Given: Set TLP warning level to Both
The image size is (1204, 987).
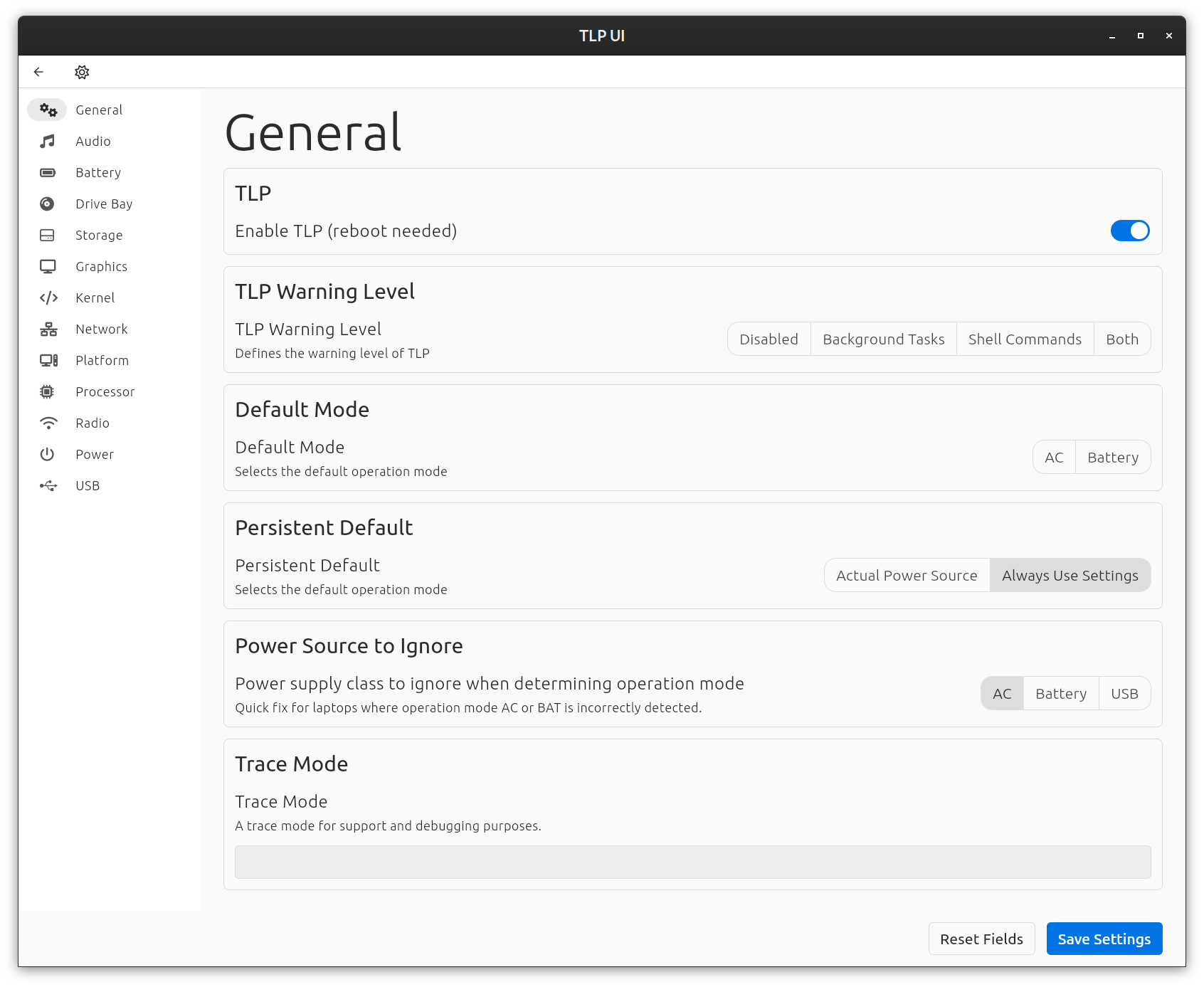Looking at the screenshot, I should pos(1122,339).
